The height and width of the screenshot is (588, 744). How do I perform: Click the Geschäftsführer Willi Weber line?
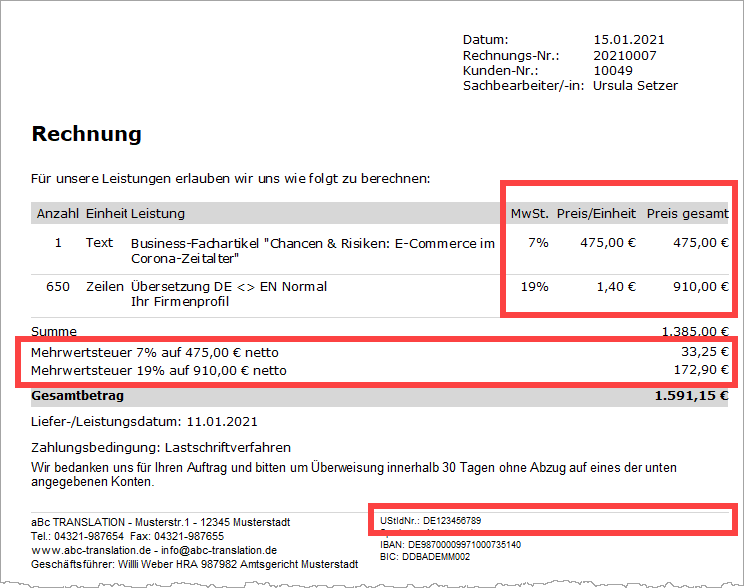[x=195, y=565]
